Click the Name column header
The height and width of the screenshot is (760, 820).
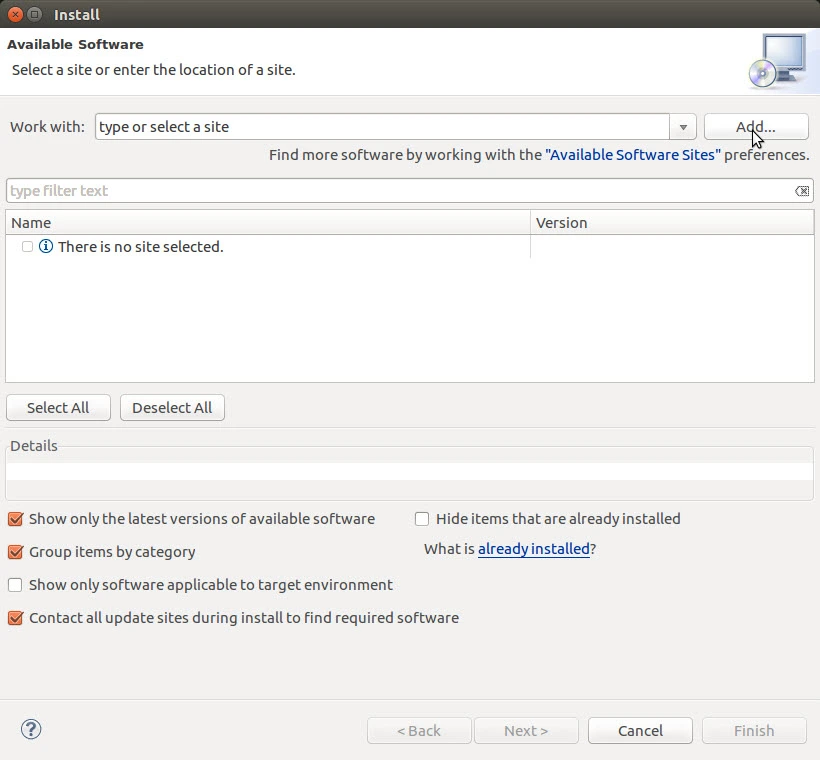267,223
